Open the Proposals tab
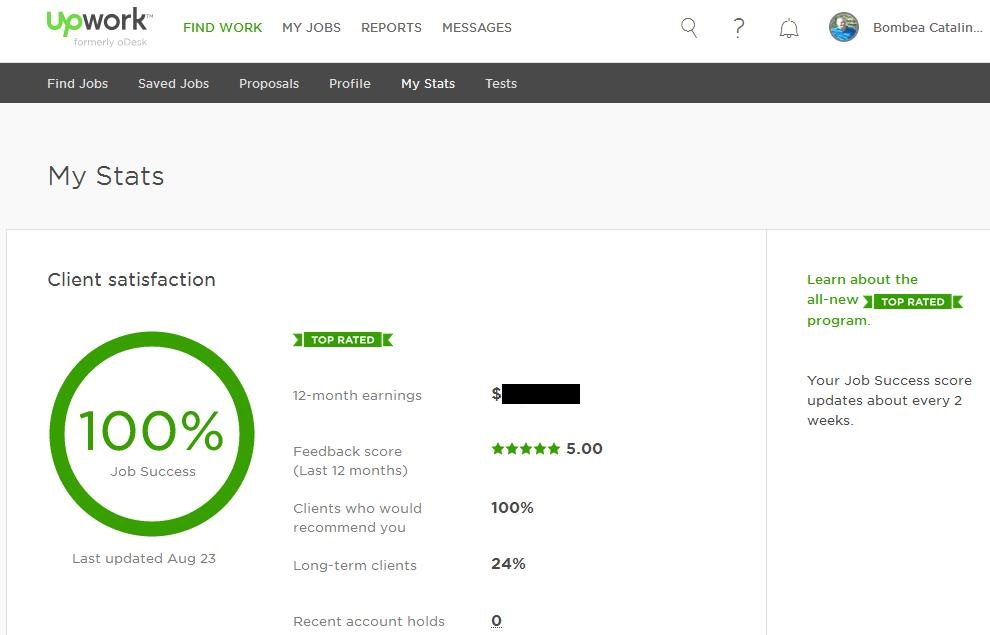 coord(268,83)
